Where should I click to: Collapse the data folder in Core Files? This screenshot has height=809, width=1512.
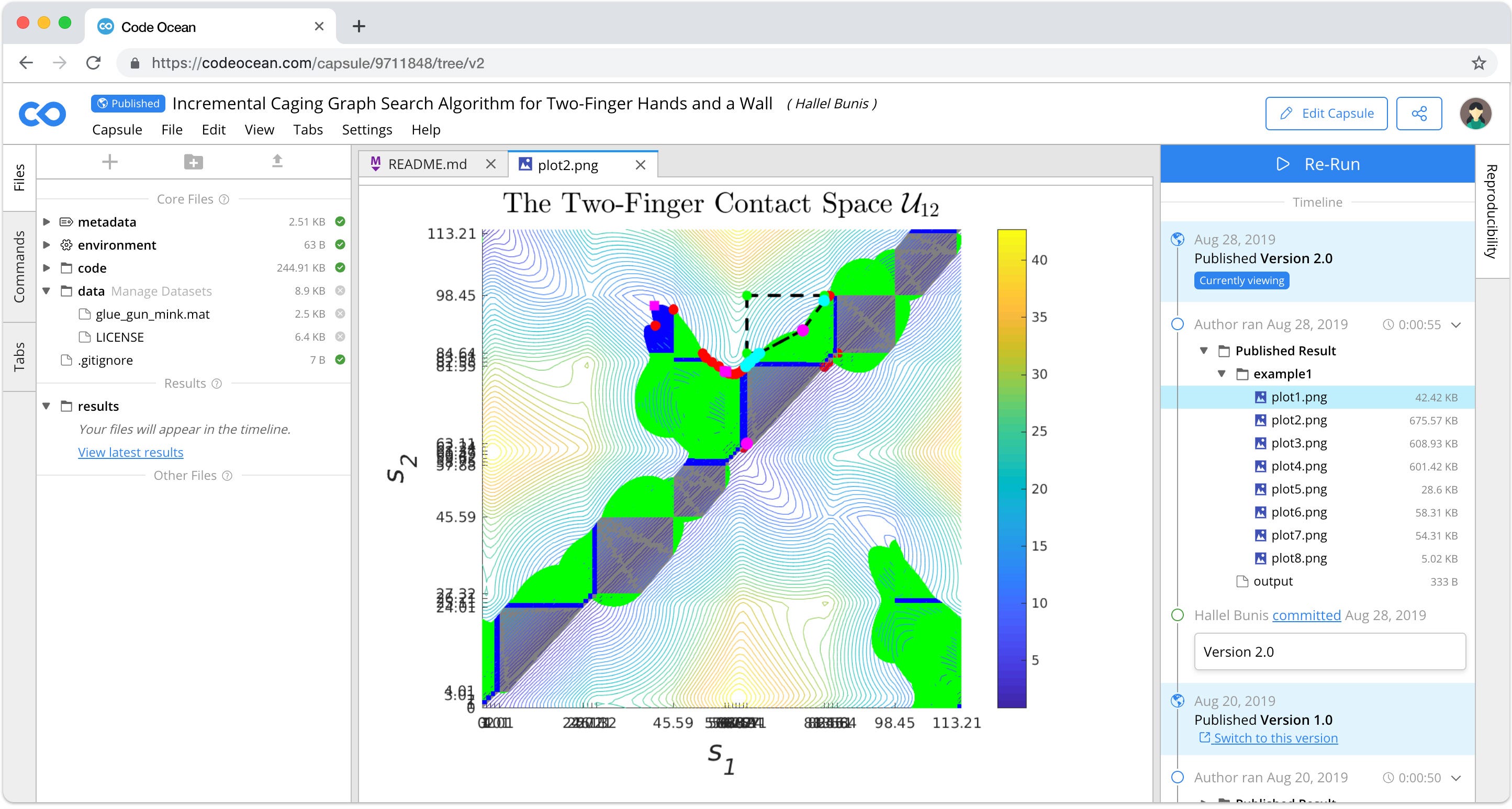point(47,290)
